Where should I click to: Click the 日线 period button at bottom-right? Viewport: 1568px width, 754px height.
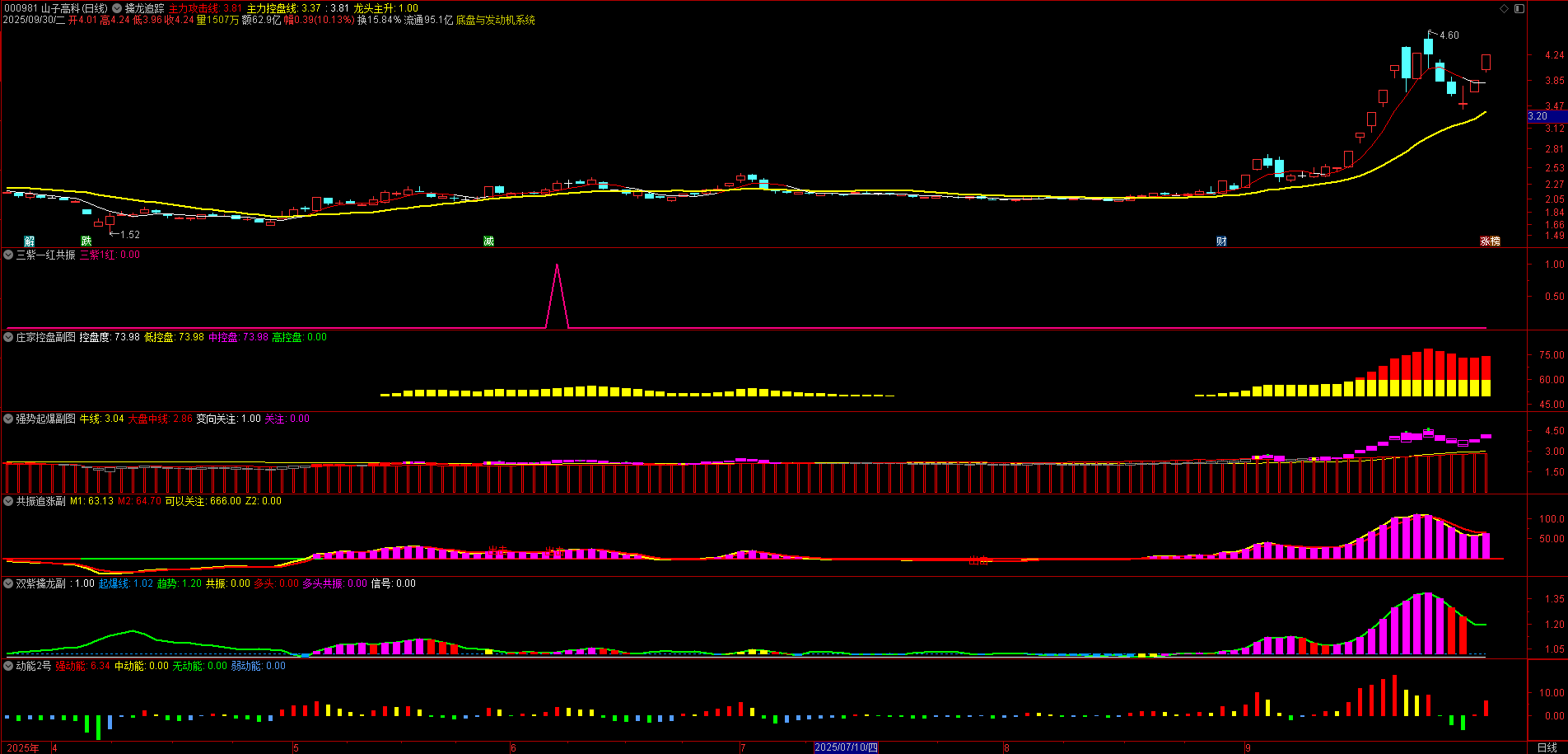pos(1547,747)
